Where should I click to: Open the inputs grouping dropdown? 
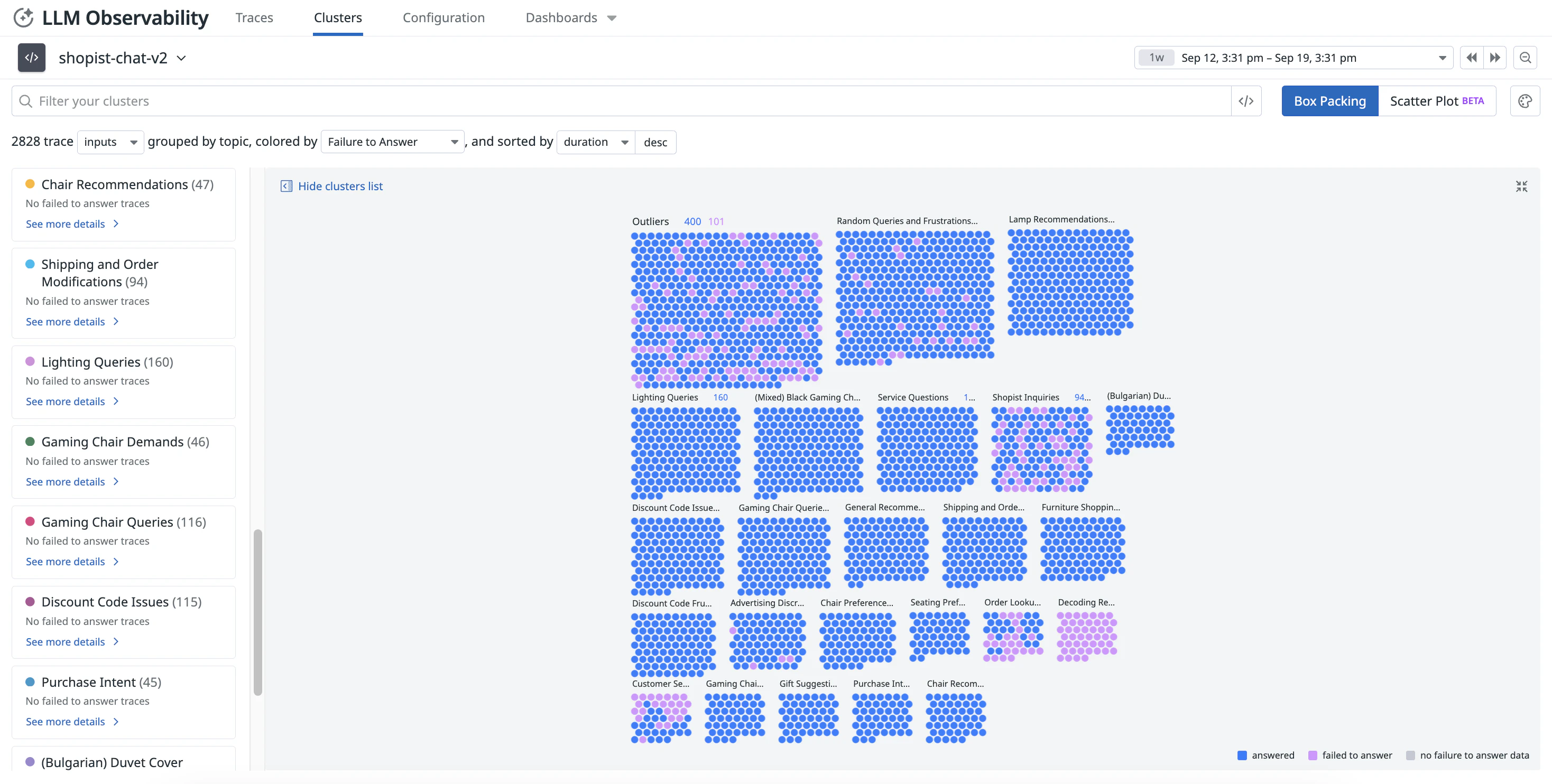(110, 142)
